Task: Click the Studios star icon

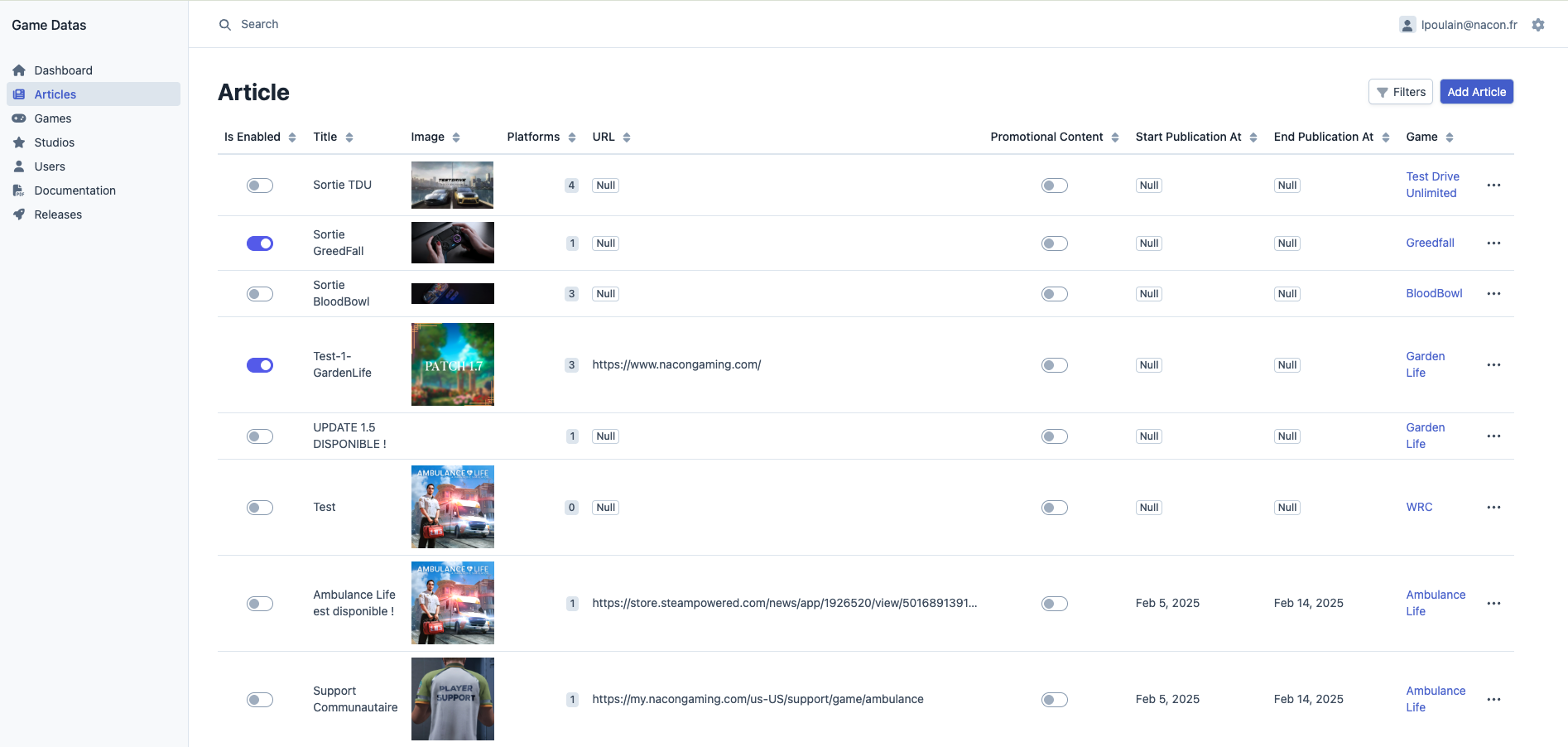Action: (19, 142)
